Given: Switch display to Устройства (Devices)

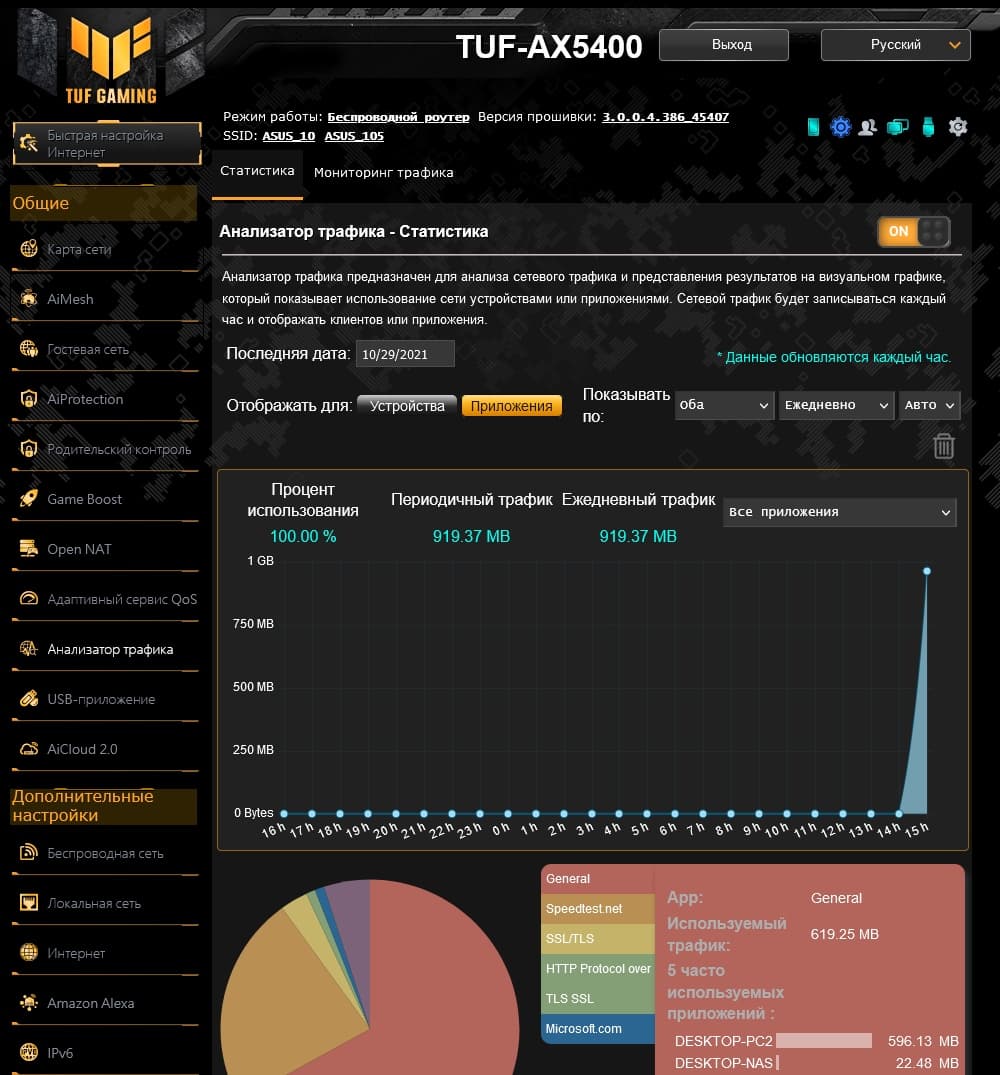Looking at the screenshot, I should (x=407, y=406).
